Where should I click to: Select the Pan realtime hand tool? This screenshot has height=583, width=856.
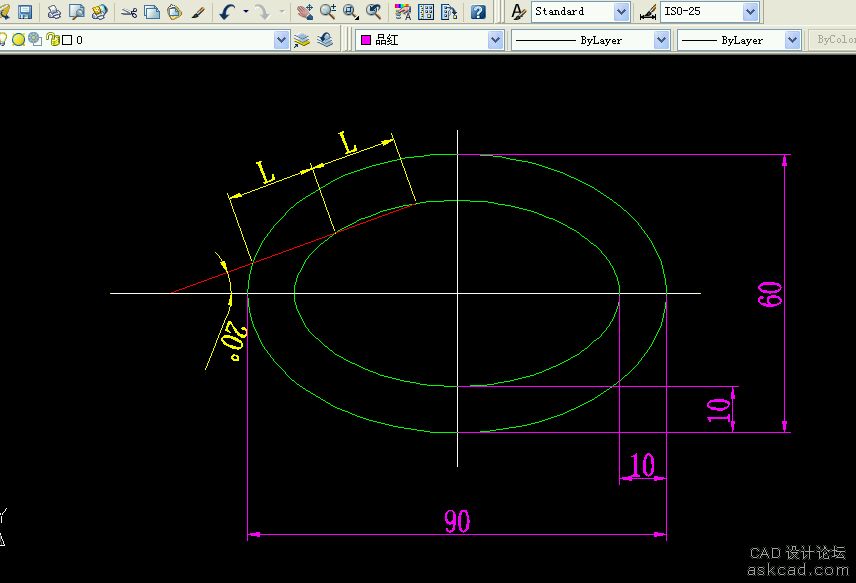305,11
